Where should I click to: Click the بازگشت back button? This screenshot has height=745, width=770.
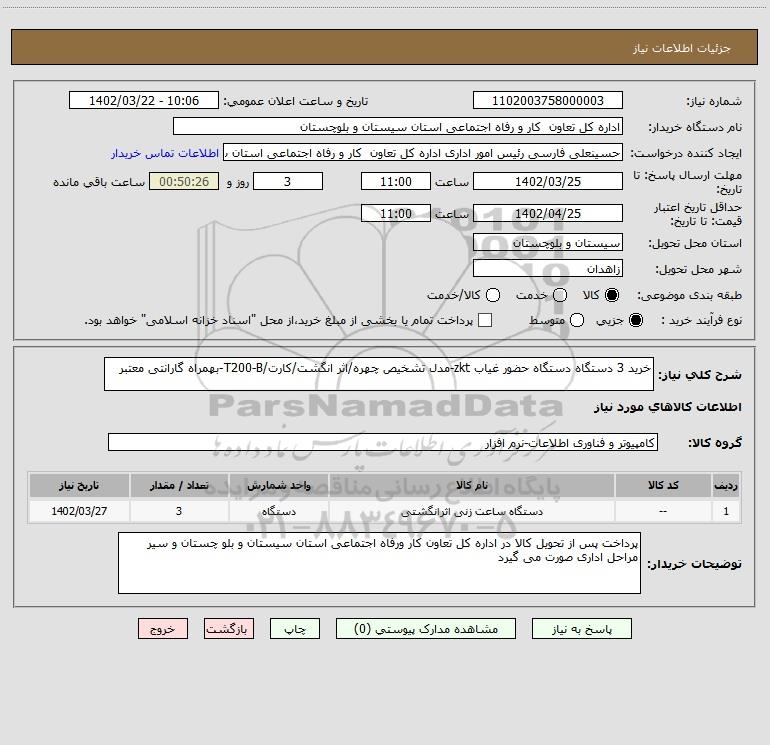[x=229, y=629]
